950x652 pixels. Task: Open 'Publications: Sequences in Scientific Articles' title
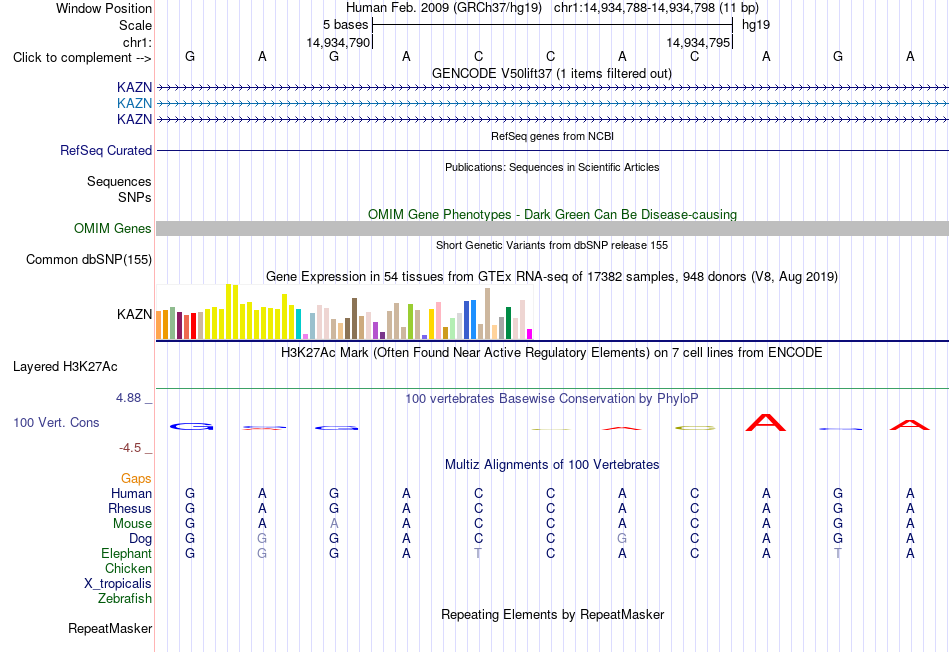click(x=552, y=167)
